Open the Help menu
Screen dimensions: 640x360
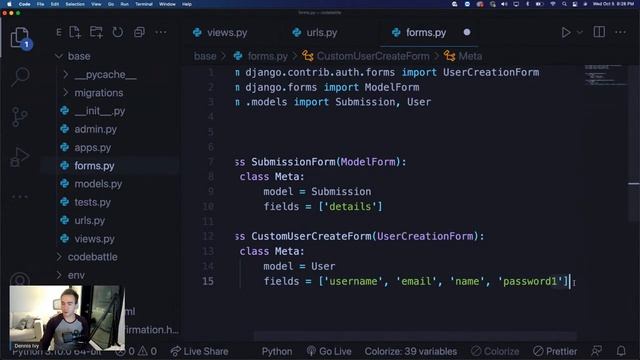187,4
